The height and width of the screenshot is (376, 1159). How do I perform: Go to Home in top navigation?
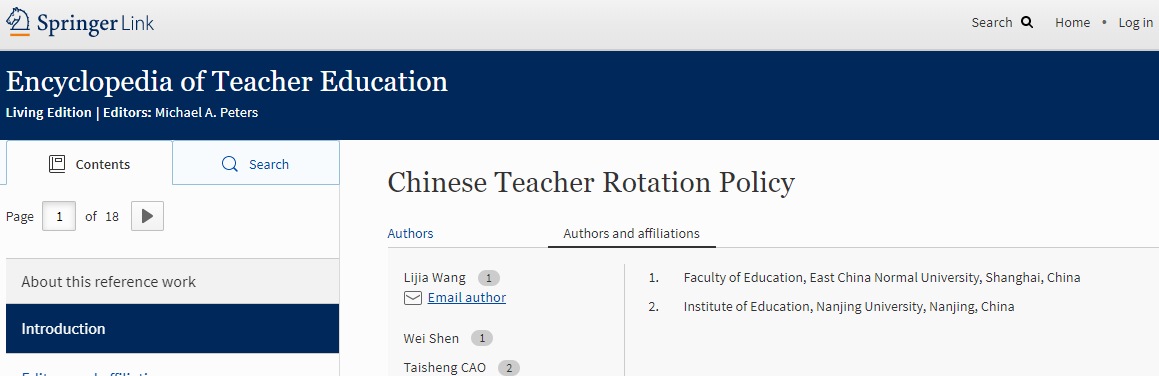coord(1072,22)
